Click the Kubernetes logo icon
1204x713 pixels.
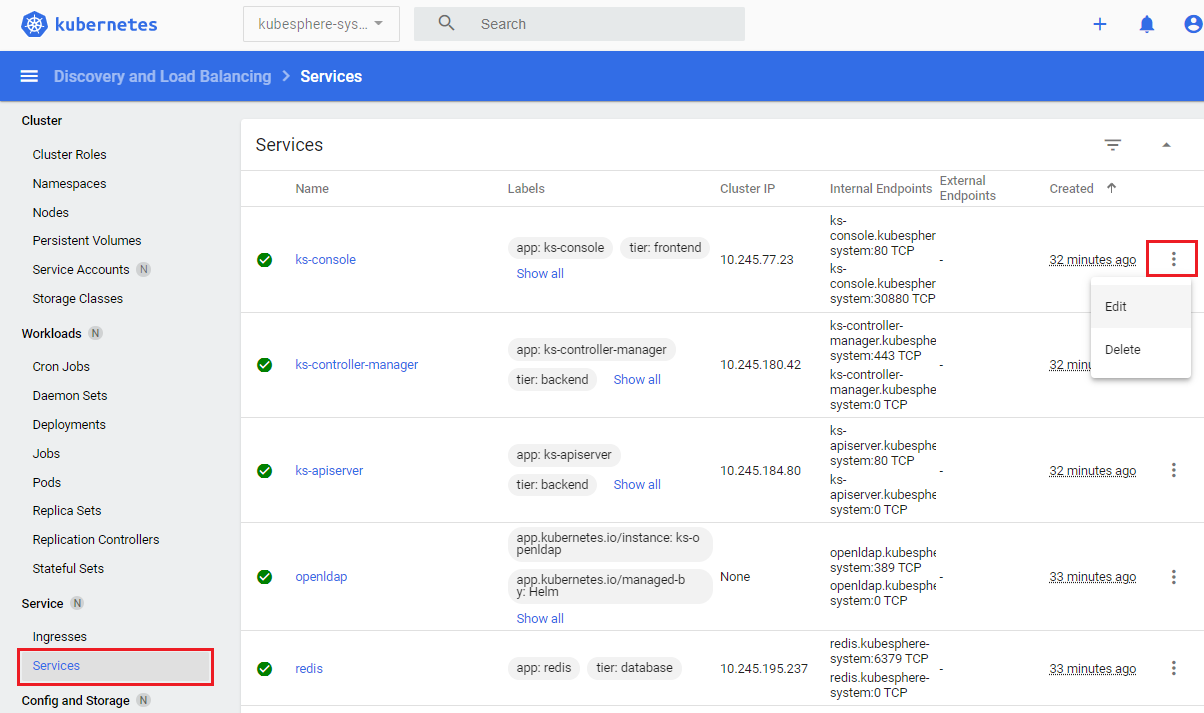point(35,24)
